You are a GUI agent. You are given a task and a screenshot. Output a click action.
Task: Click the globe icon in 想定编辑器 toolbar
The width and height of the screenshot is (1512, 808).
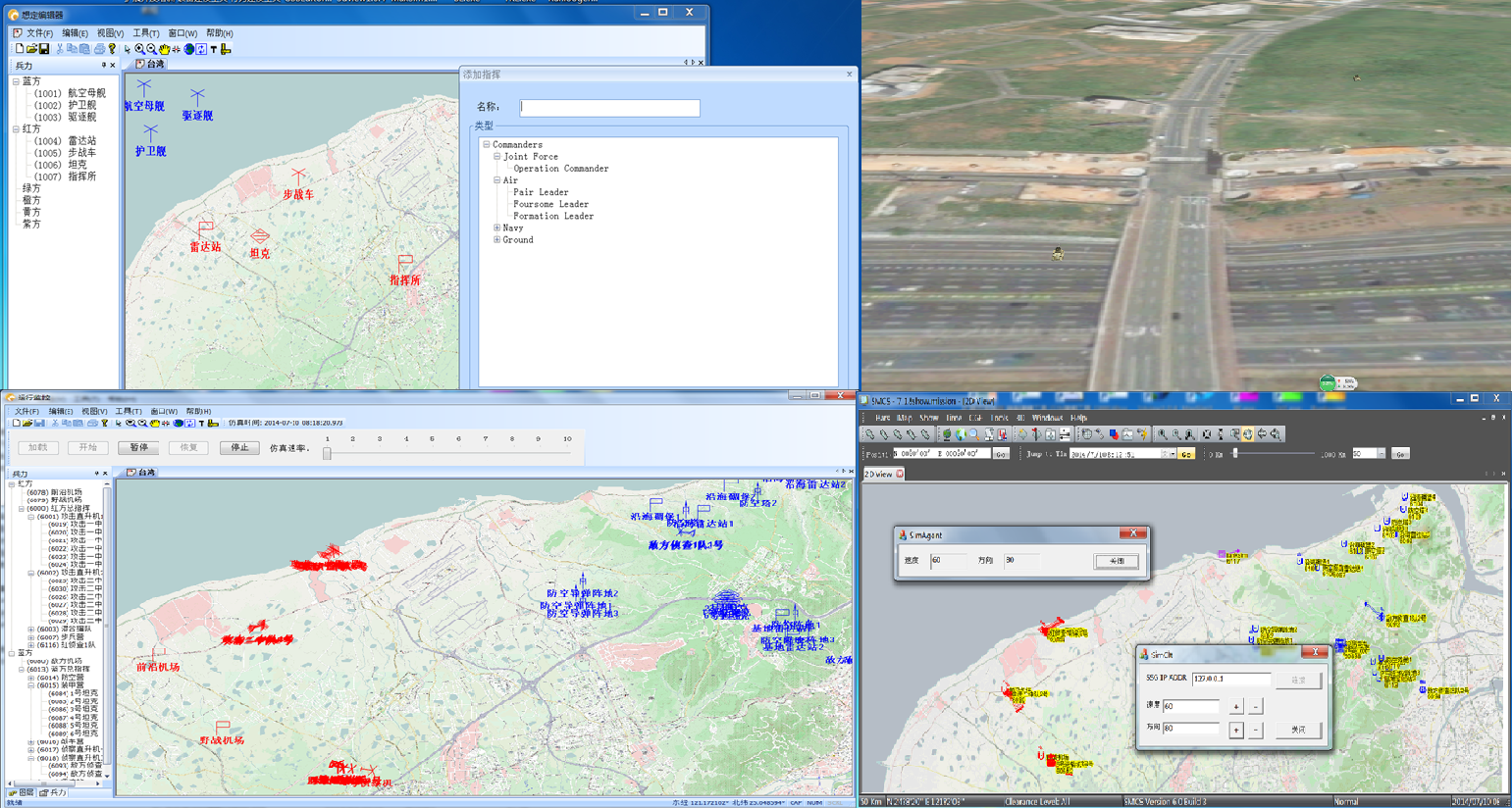click(188, 49)
